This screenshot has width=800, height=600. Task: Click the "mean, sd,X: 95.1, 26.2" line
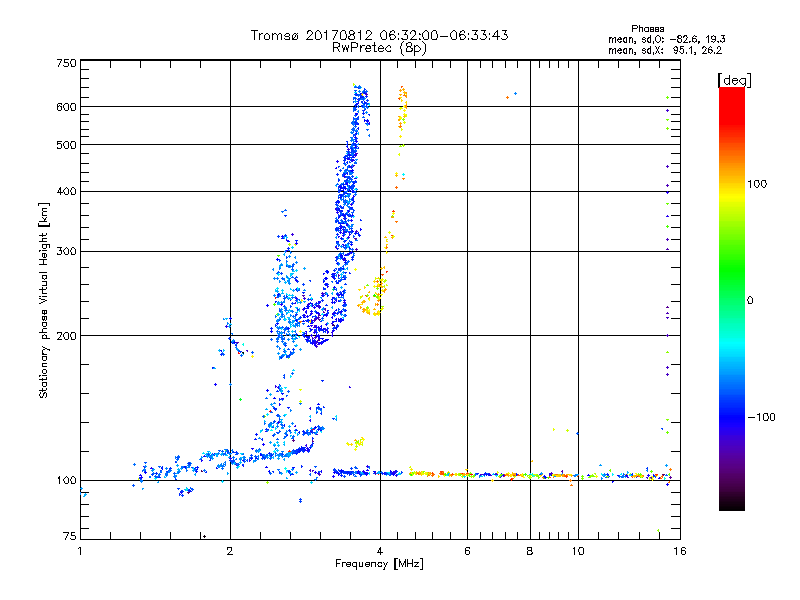pyautogui.click(x=665, y=50)
